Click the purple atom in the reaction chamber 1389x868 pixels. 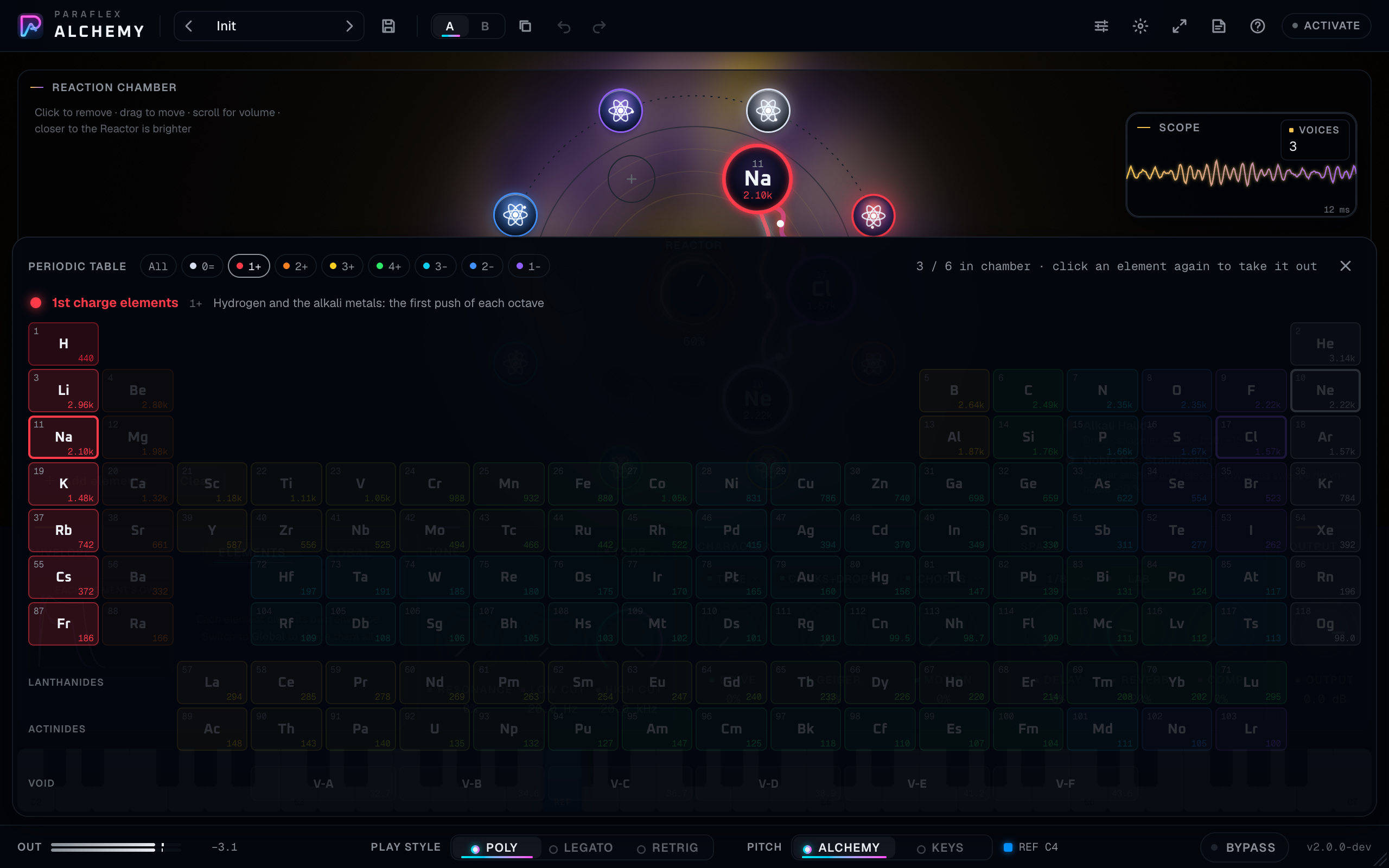621,111
